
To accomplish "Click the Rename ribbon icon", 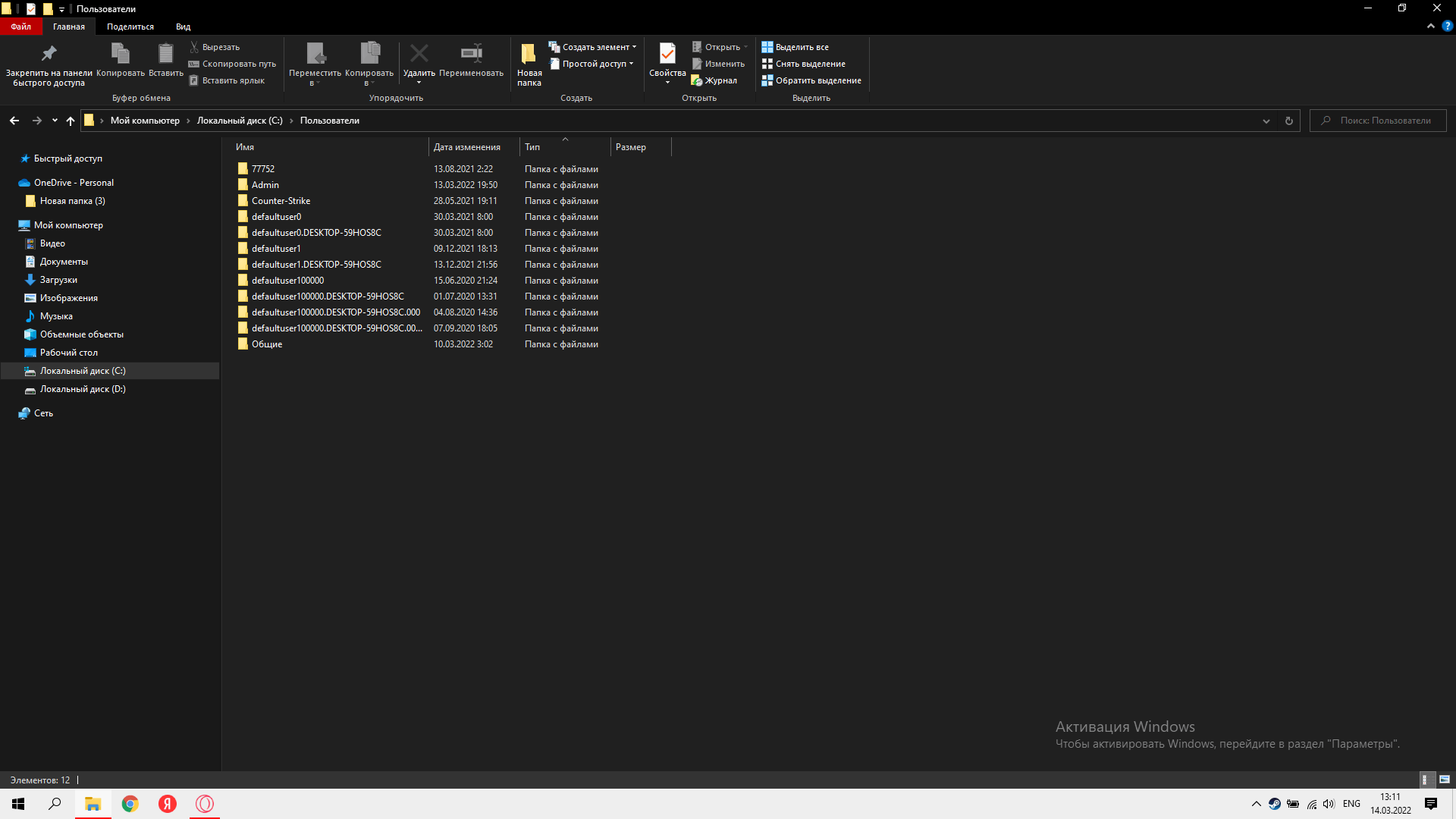I will coord(471,53).
